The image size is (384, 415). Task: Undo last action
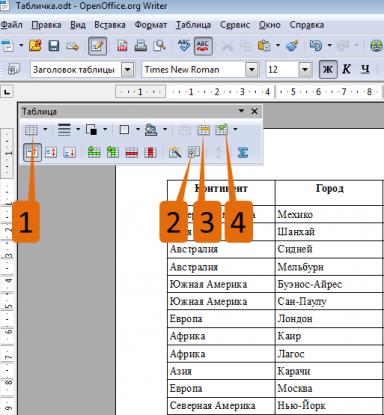coord(315,46)
